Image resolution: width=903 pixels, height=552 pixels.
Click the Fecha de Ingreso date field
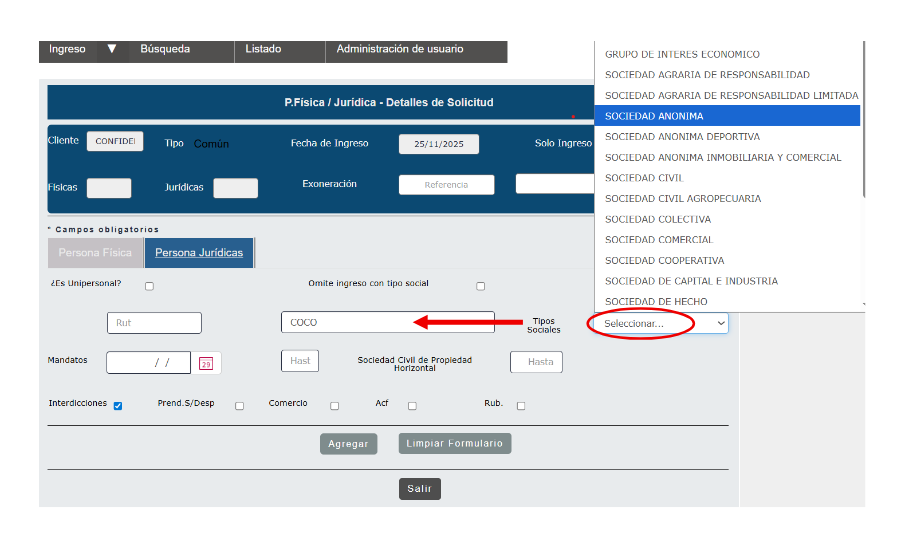click(438, 144)
